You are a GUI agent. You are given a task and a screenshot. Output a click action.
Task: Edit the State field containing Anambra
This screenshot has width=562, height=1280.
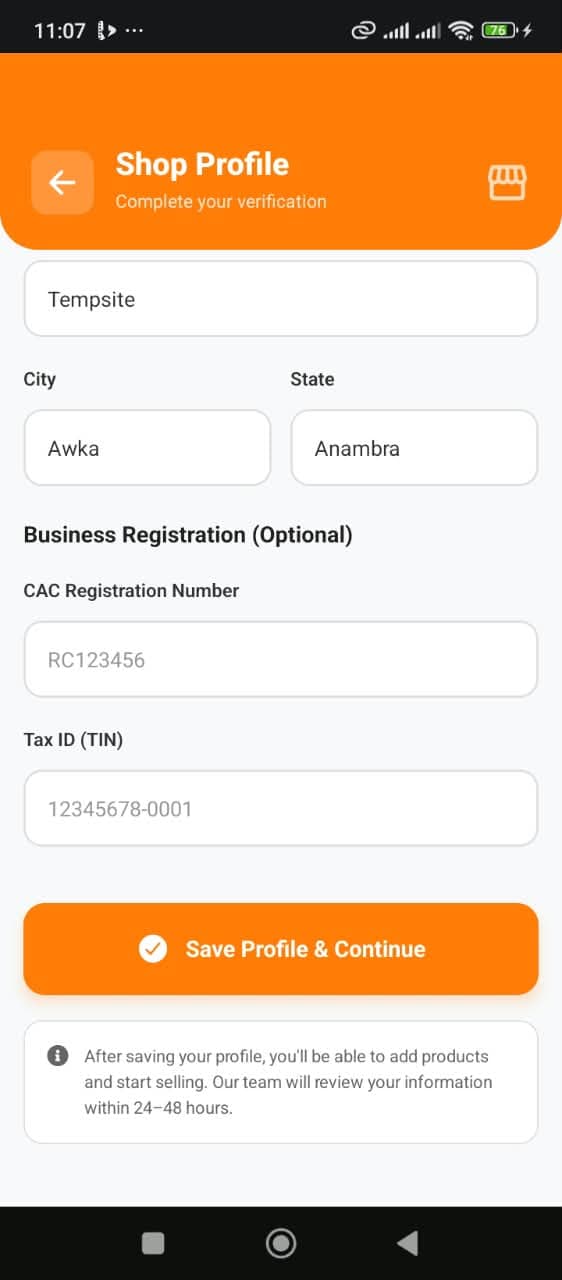tap(414, 448)
